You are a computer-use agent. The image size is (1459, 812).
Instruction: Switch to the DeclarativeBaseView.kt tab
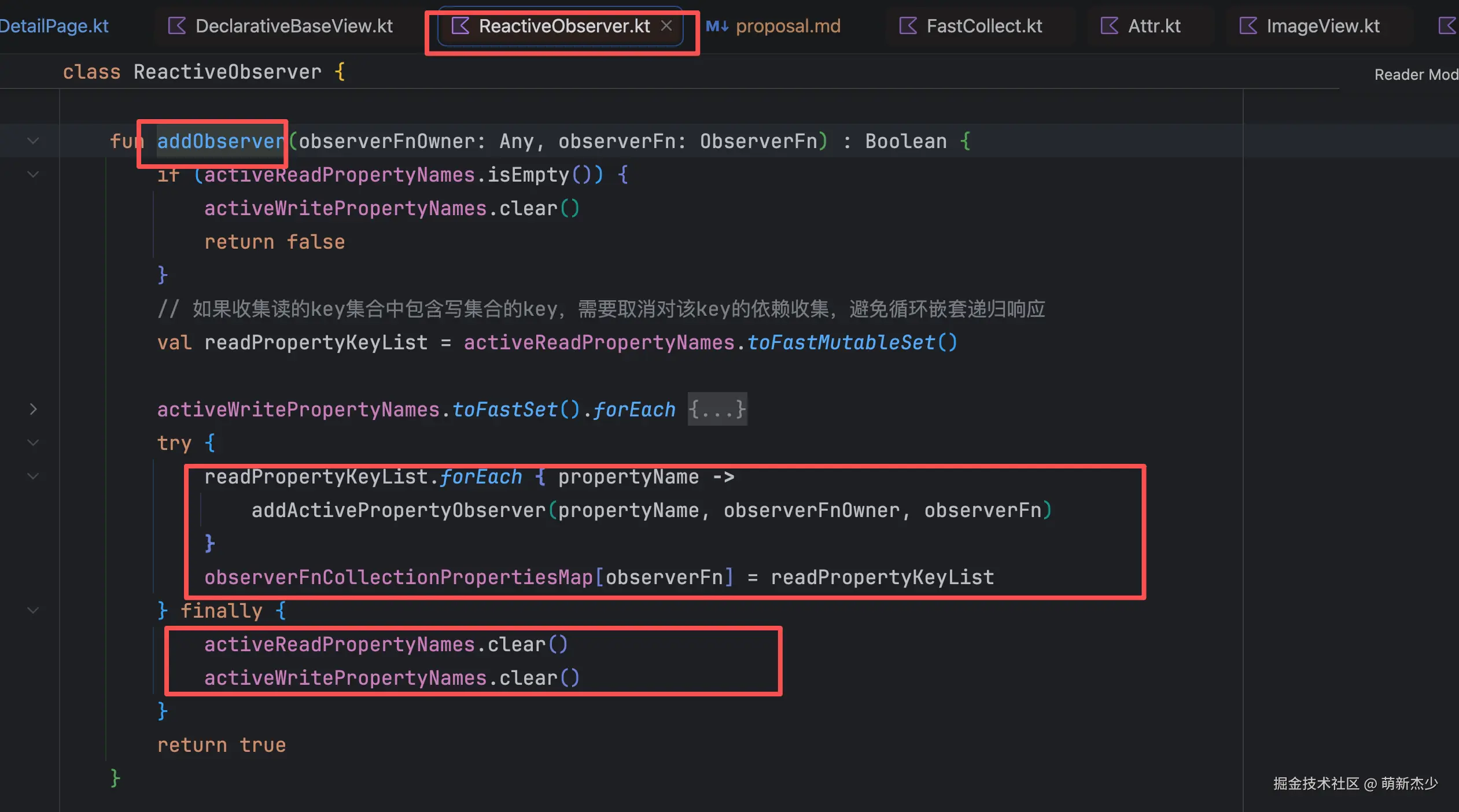click(x=281, y=26)
